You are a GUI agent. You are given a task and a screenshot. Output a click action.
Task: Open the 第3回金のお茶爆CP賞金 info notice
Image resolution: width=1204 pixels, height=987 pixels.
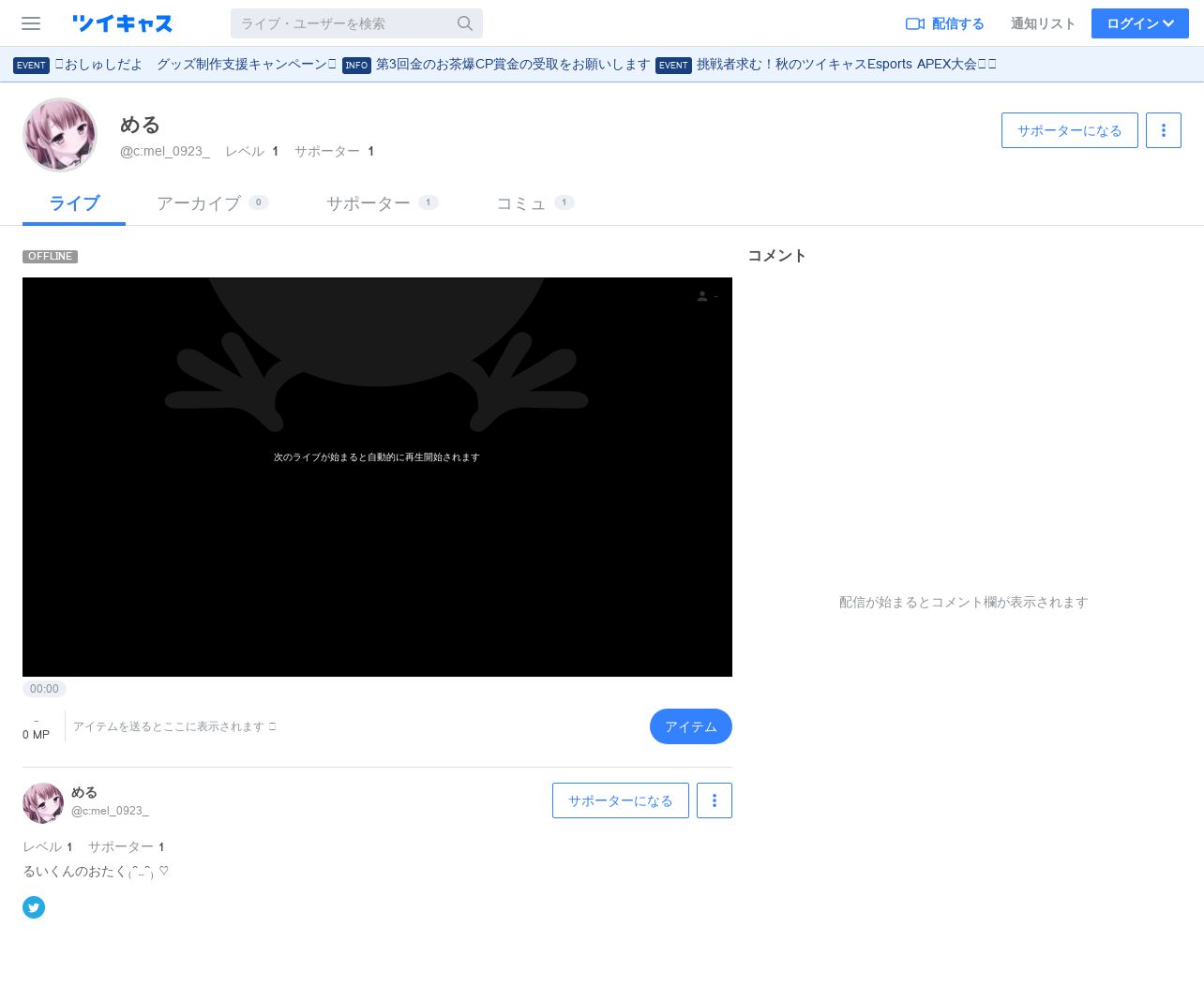tap(496, 65)
